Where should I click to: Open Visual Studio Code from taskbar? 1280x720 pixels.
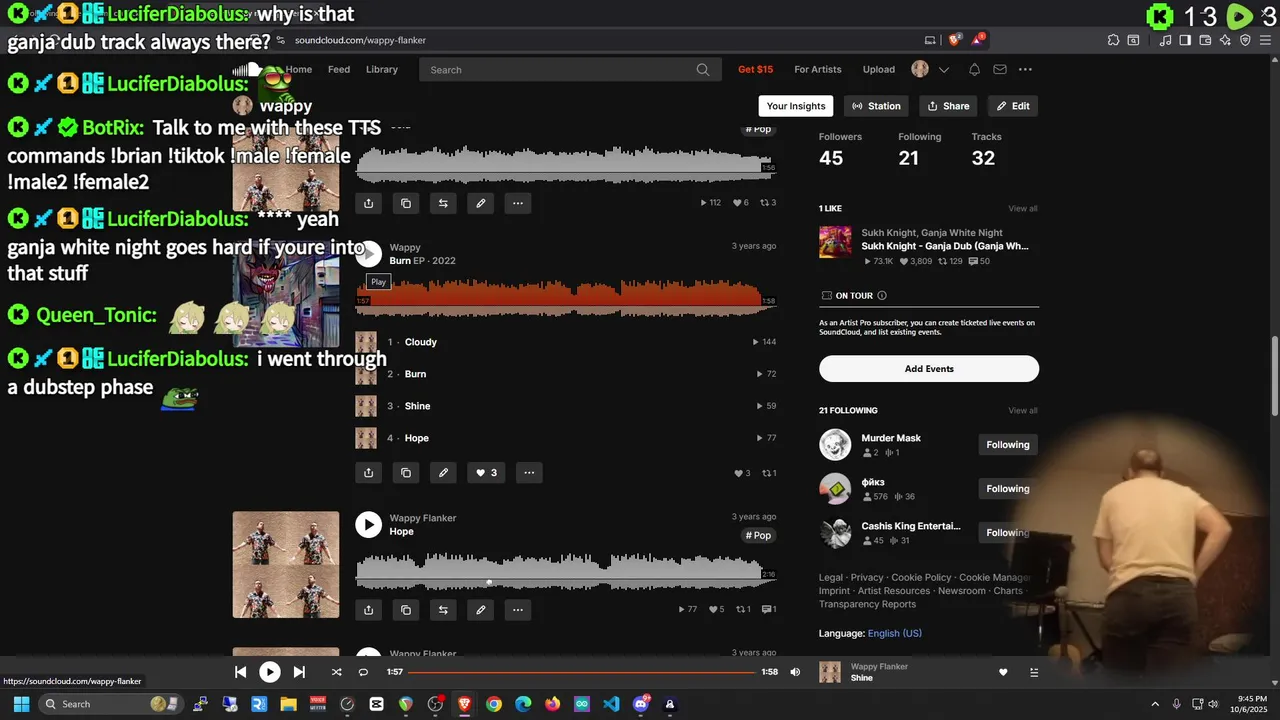(611, 704)
